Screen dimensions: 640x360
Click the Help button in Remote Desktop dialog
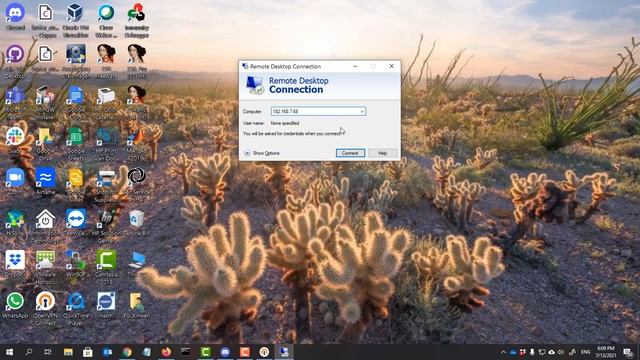pyautogui.click(x=382, y=153)
